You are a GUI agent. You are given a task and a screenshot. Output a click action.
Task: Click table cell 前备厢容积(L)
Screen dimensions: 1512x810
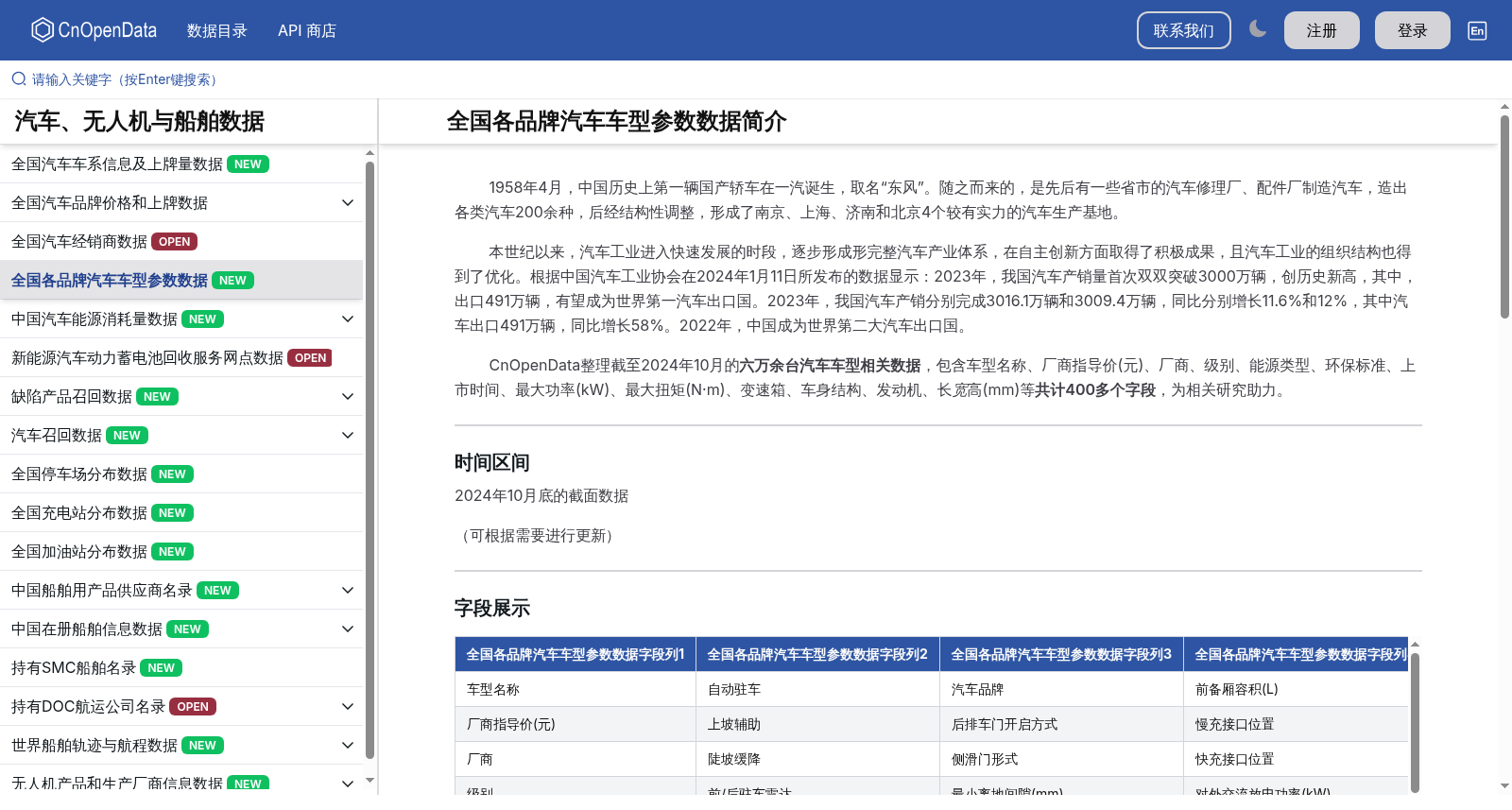tap(1296, 689)
